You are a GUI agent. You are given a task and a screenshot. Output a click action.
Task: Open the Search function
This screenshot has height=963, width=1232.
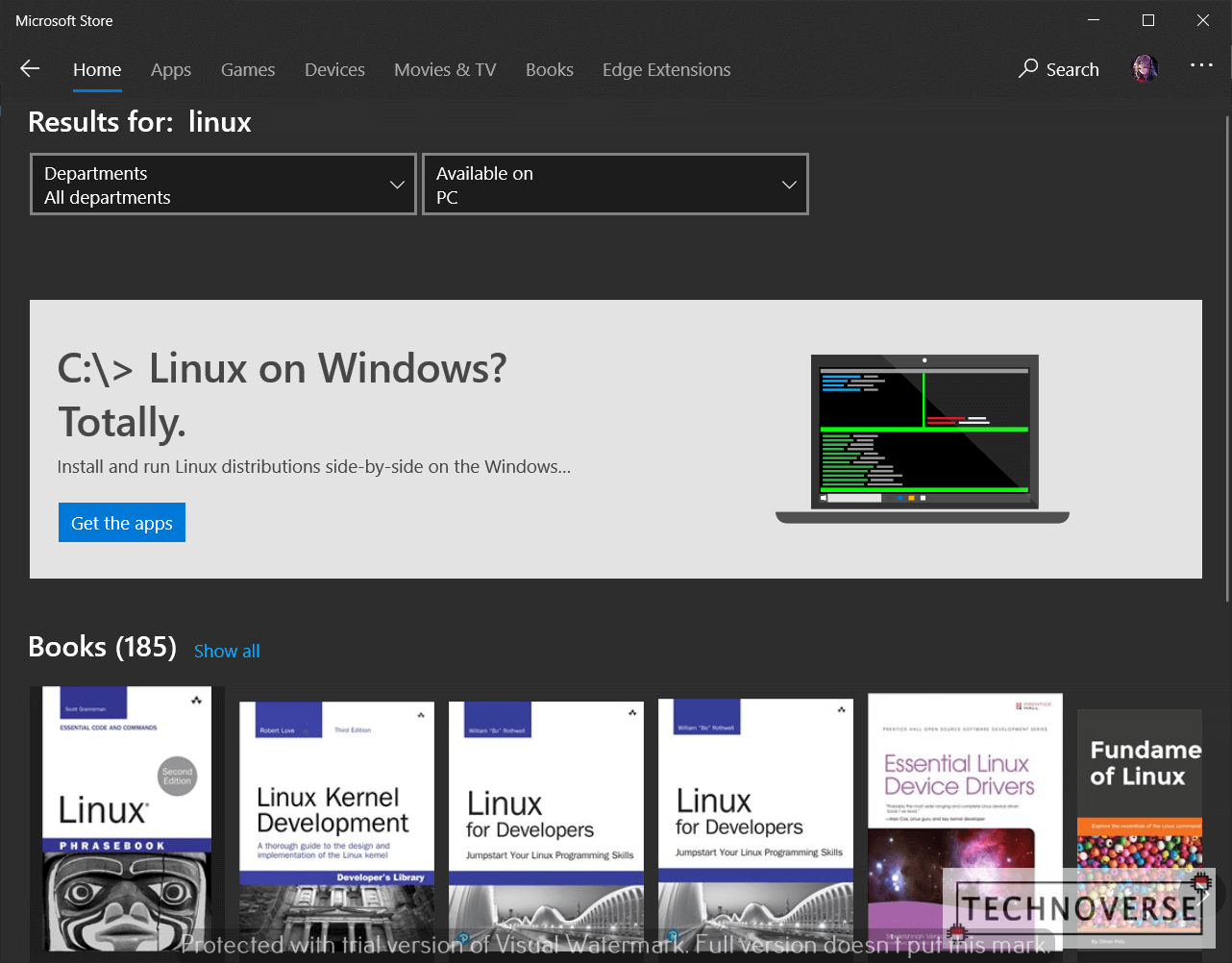tap(1058, 69)
